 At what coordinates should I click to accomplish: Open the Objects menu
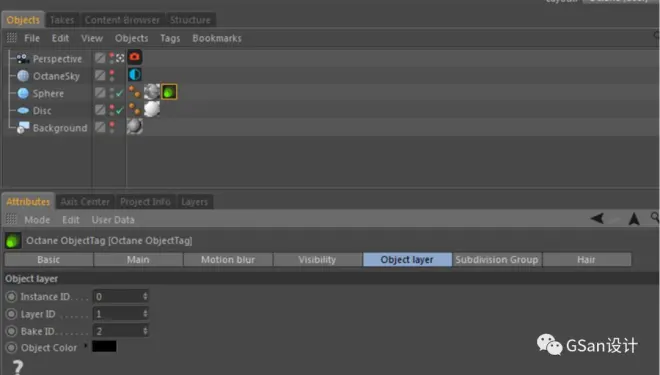click(x=131, y=38)
